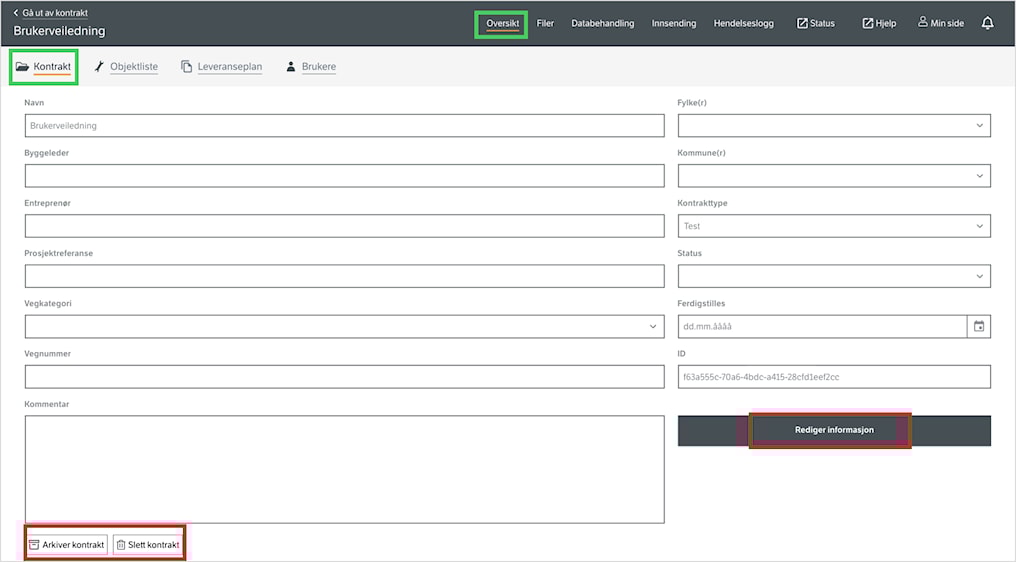Click the Leveranseplan copy icon
The width and height of the screenshot is (1016, 562).
click(x=187, y=67)
